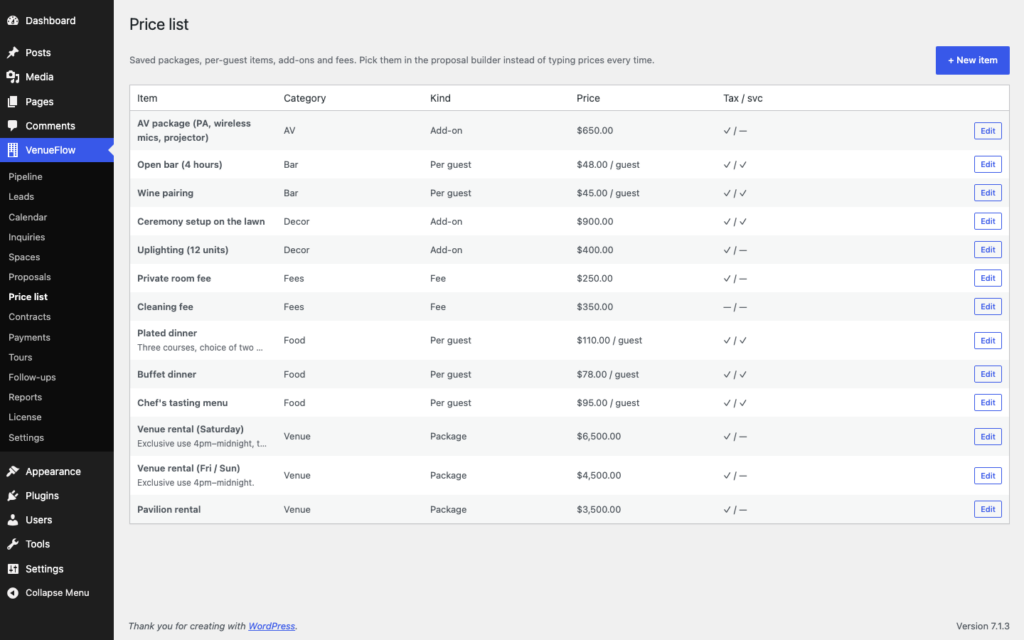Open License submenu item

[25, 417]
